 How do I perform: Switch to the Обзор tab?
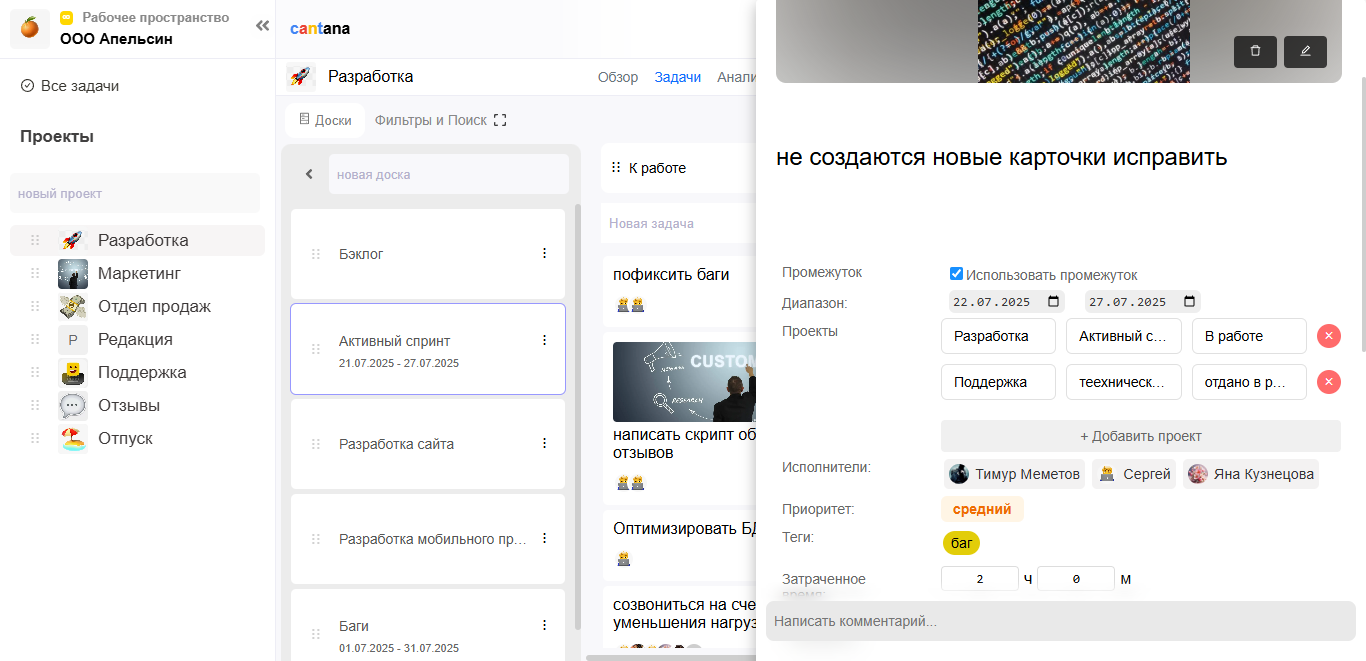[620, 76]
